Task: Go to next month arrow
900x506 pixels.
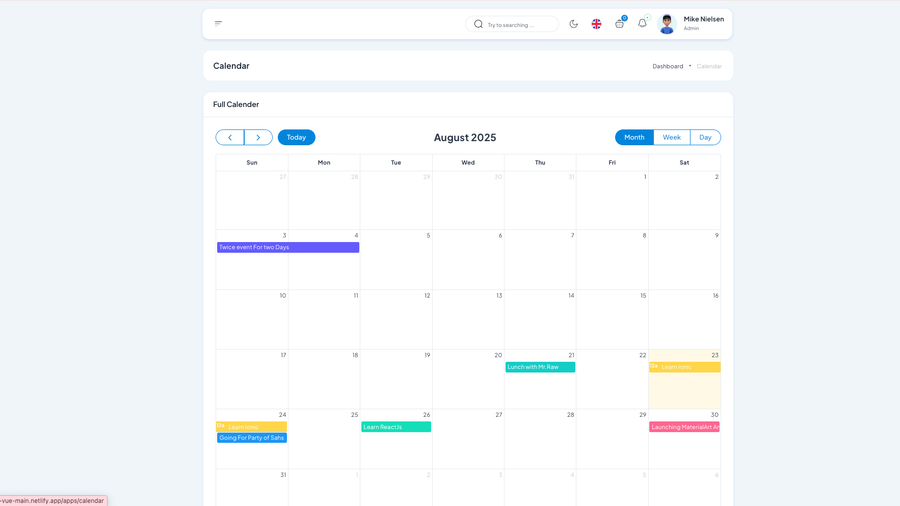Action: click(258, 137)
